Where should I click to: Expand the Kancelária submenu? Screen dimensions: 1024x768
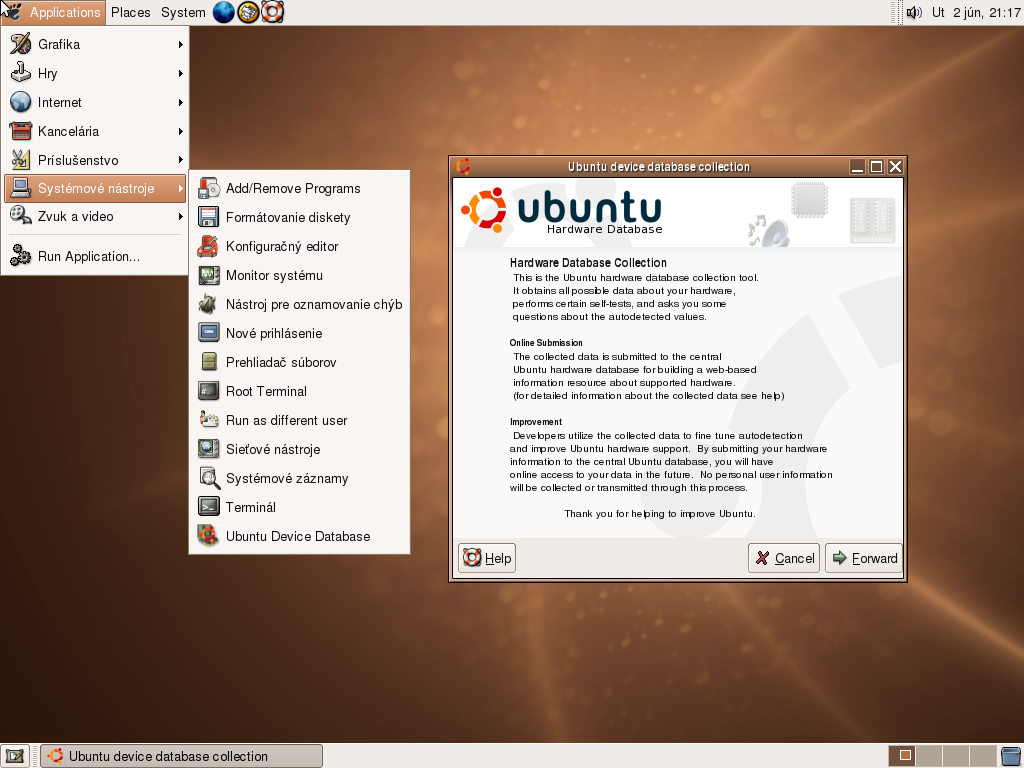point(96,131)
